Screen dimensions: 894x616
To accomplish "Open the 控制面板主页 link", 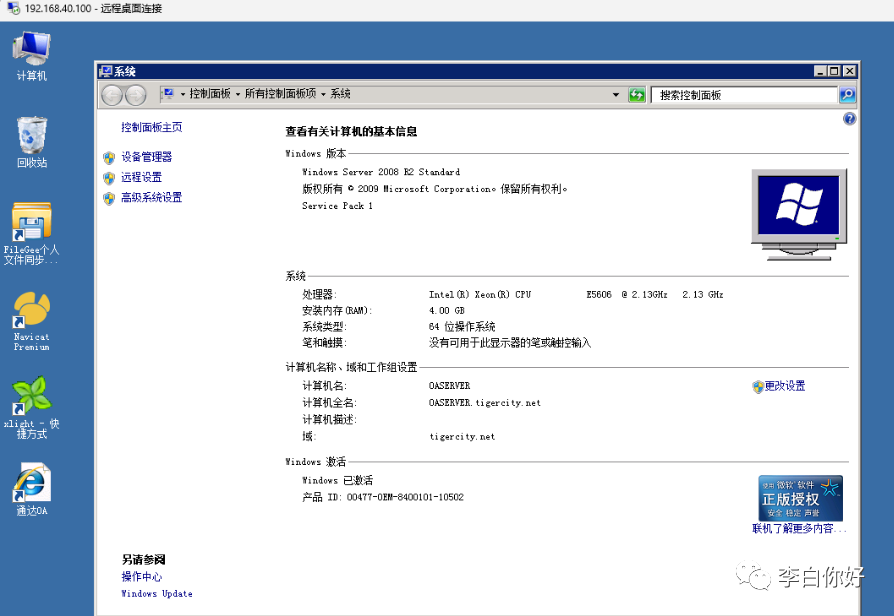I will (x=152, y=127).
